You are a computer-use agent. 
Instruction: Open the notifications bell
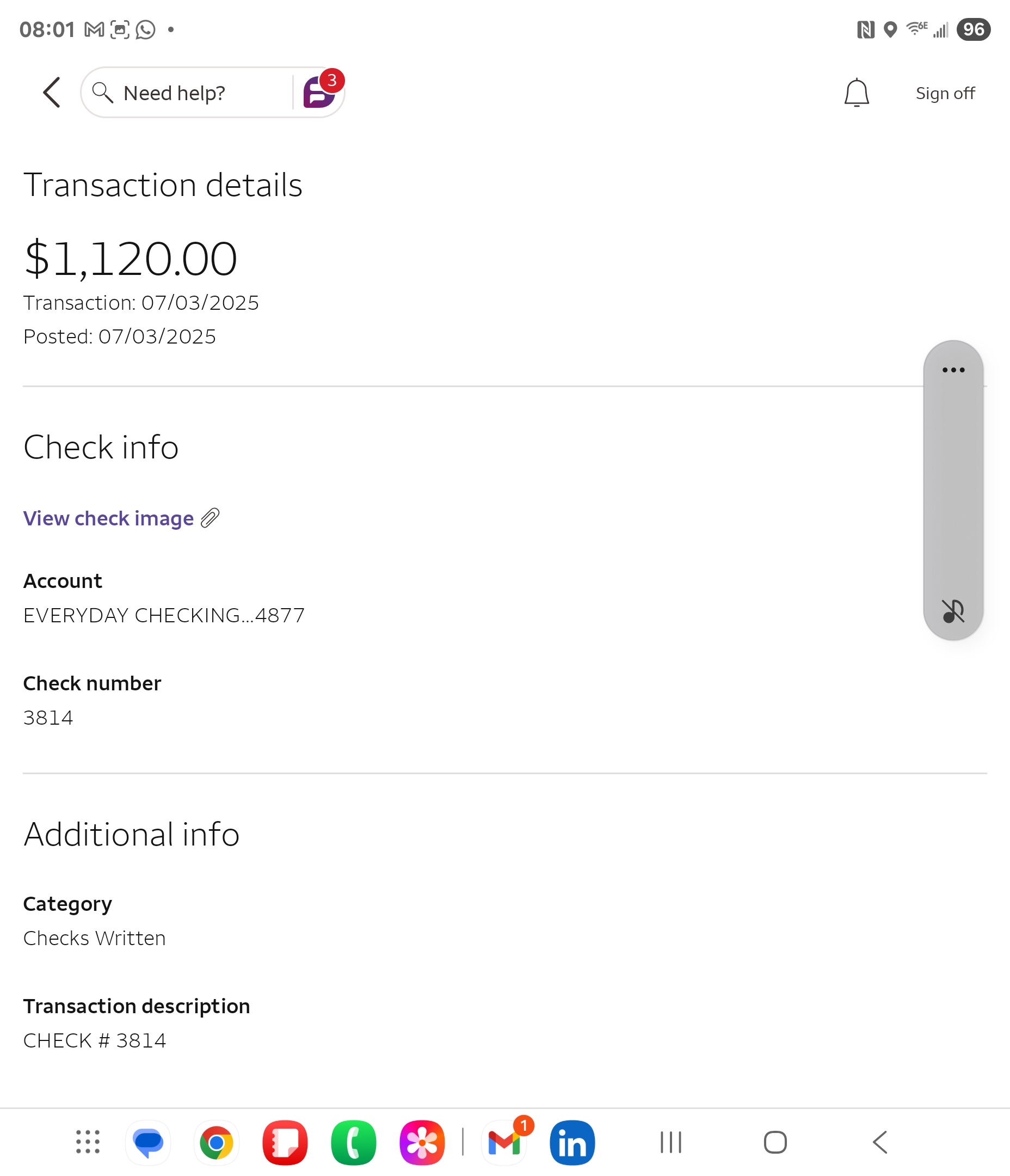[x=856, y=93]
